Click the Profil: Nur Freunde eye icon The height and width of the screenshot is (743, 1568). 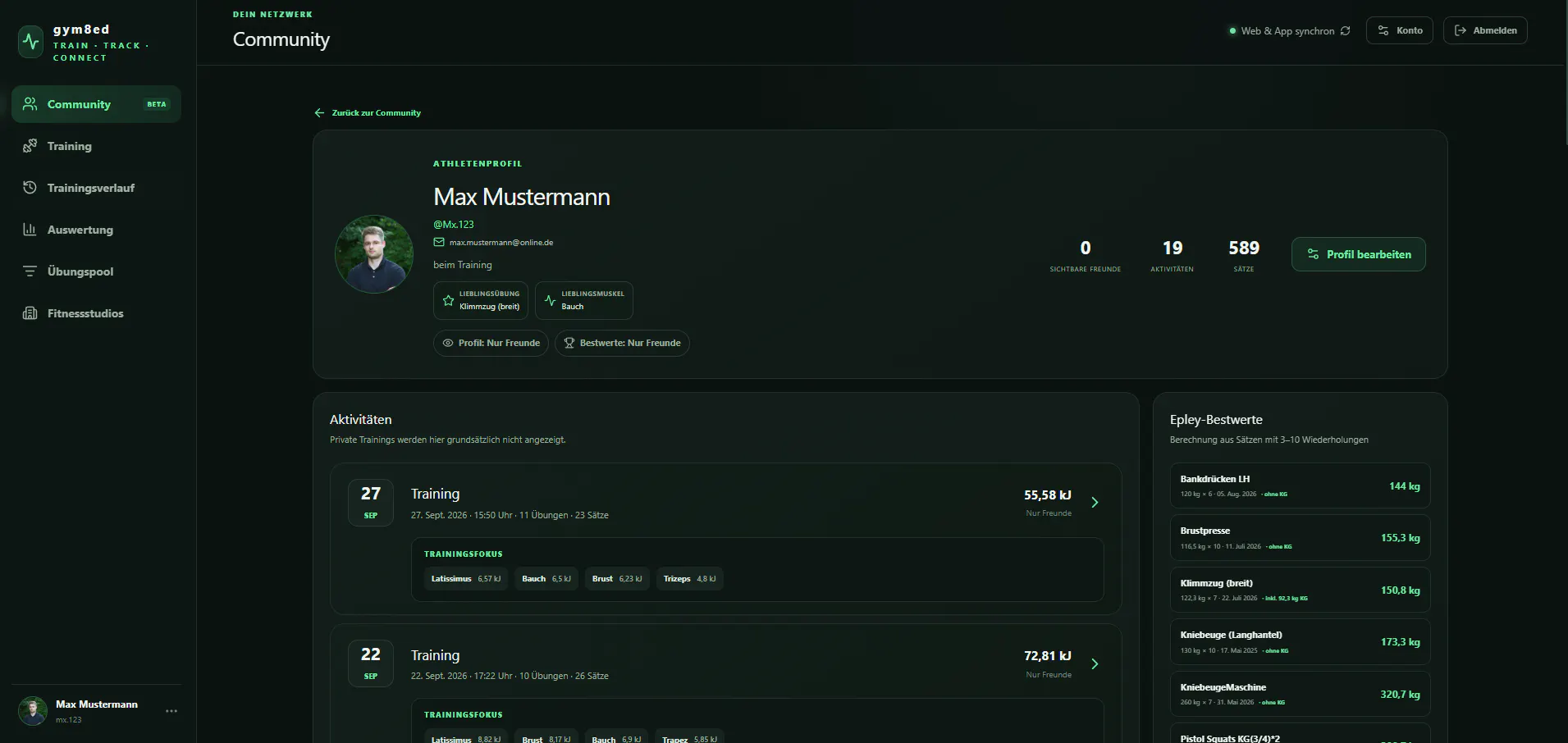pyautogui.click(x=448, y=343)
